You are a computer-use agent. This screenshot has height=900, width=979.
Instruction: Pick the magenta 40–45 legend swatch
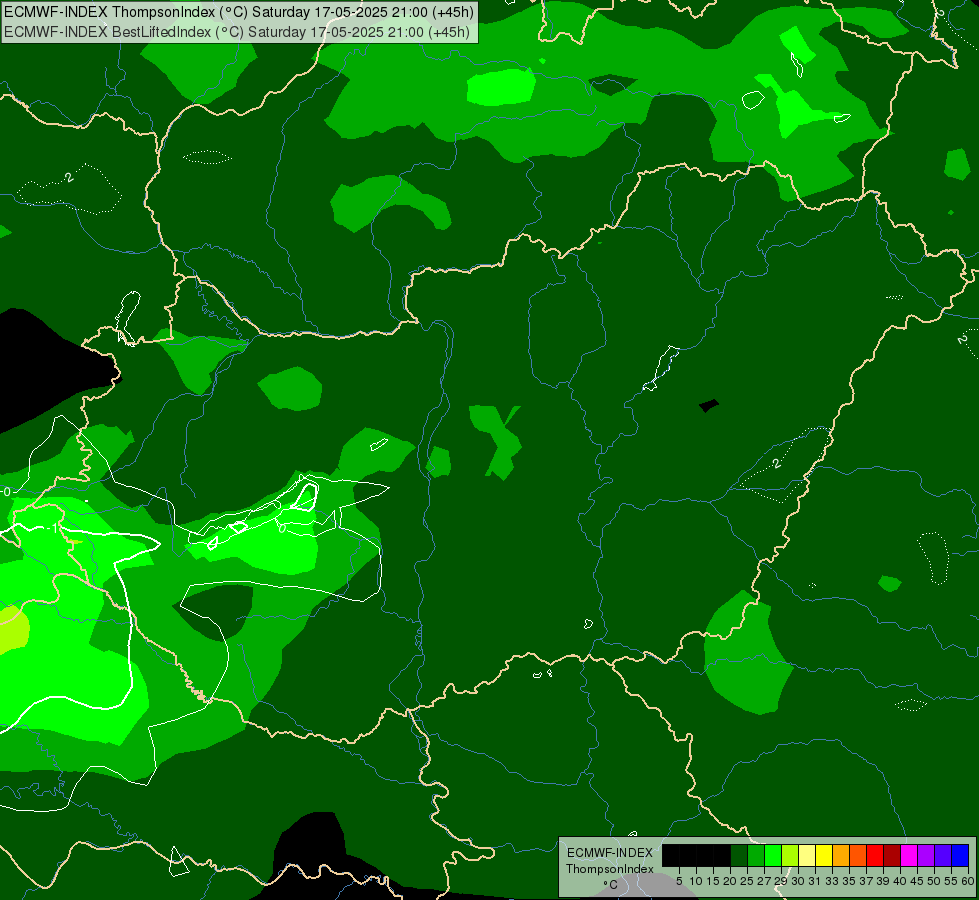pyautogui.click(x=908, y=855)
